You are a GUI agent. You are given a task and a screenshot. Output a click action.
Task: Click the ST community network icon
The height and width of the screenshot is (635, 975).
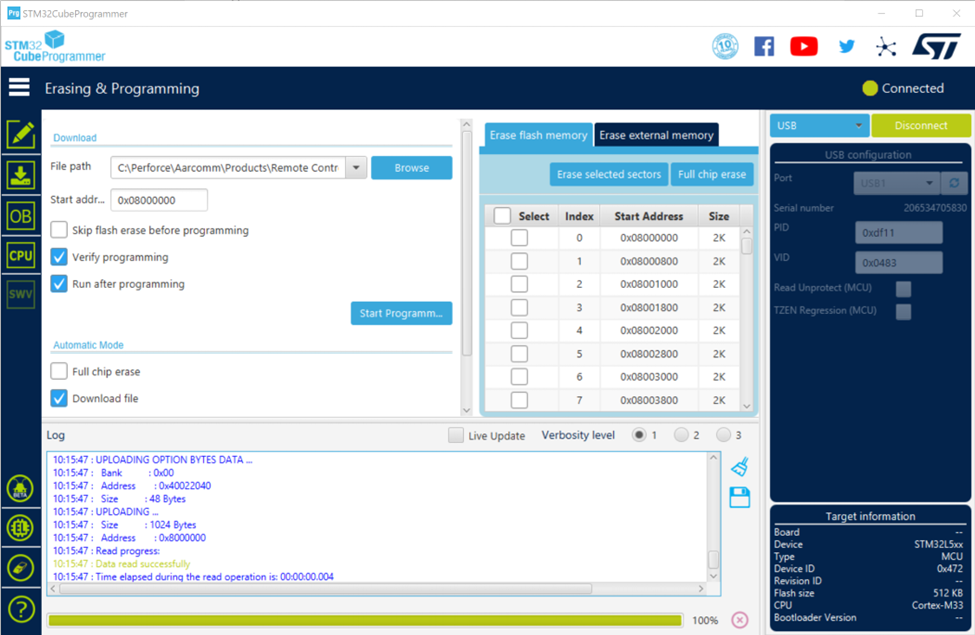click(885, 47)
